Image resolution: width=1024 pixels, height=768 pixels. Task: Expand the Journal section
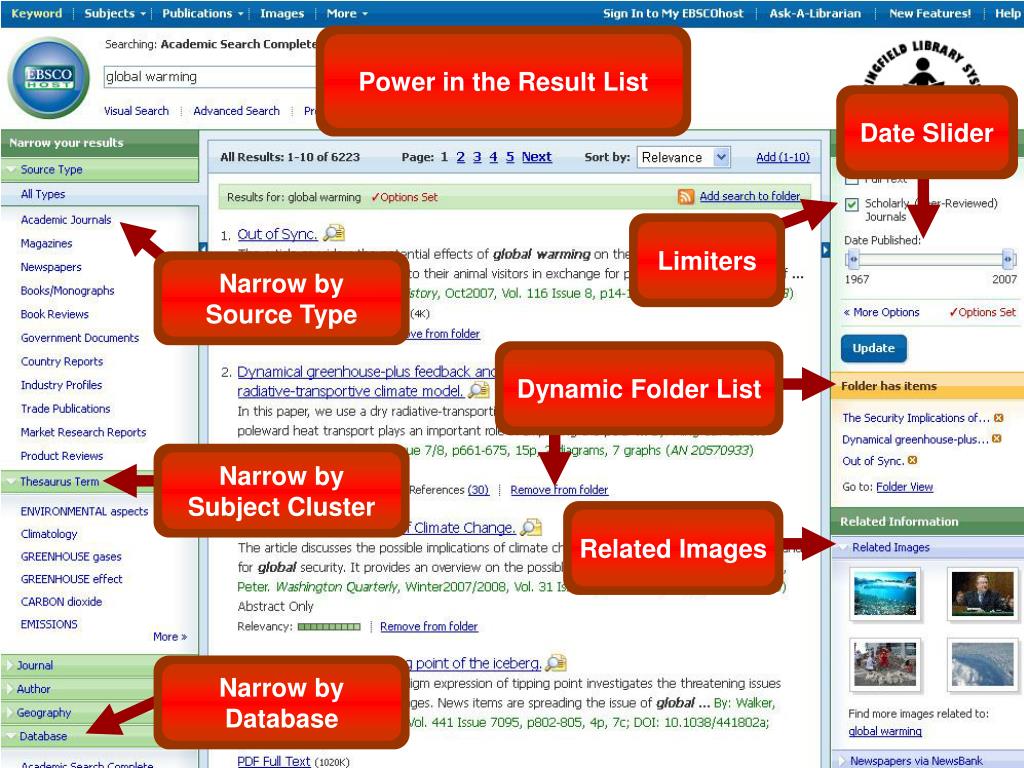9,665
